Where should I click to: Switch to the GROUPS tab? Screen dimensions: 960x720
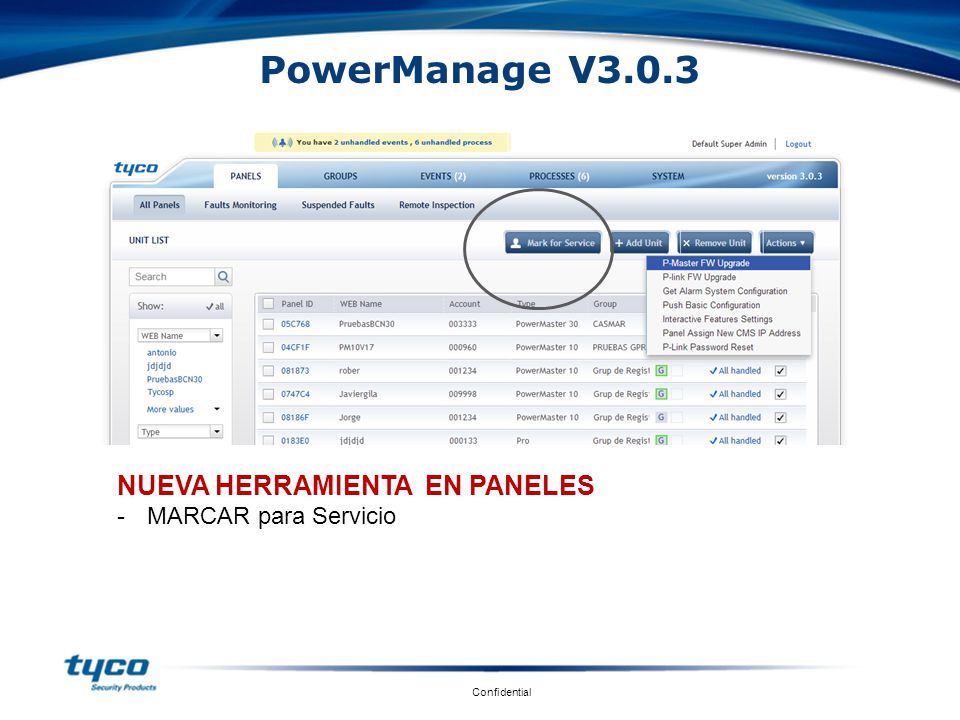pyautogui.click(x=340, y=176)
